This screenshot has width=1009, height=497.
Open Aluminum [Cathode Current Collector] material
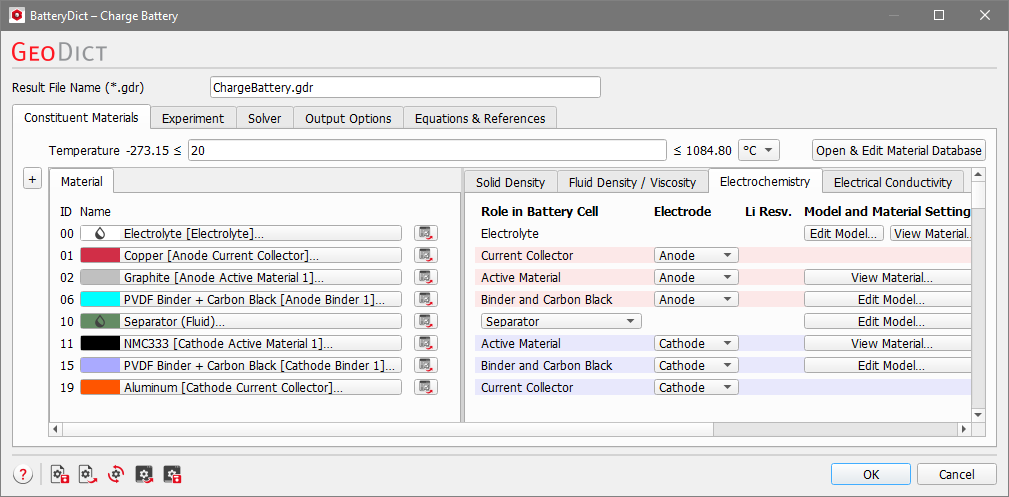tap(241, 387)
